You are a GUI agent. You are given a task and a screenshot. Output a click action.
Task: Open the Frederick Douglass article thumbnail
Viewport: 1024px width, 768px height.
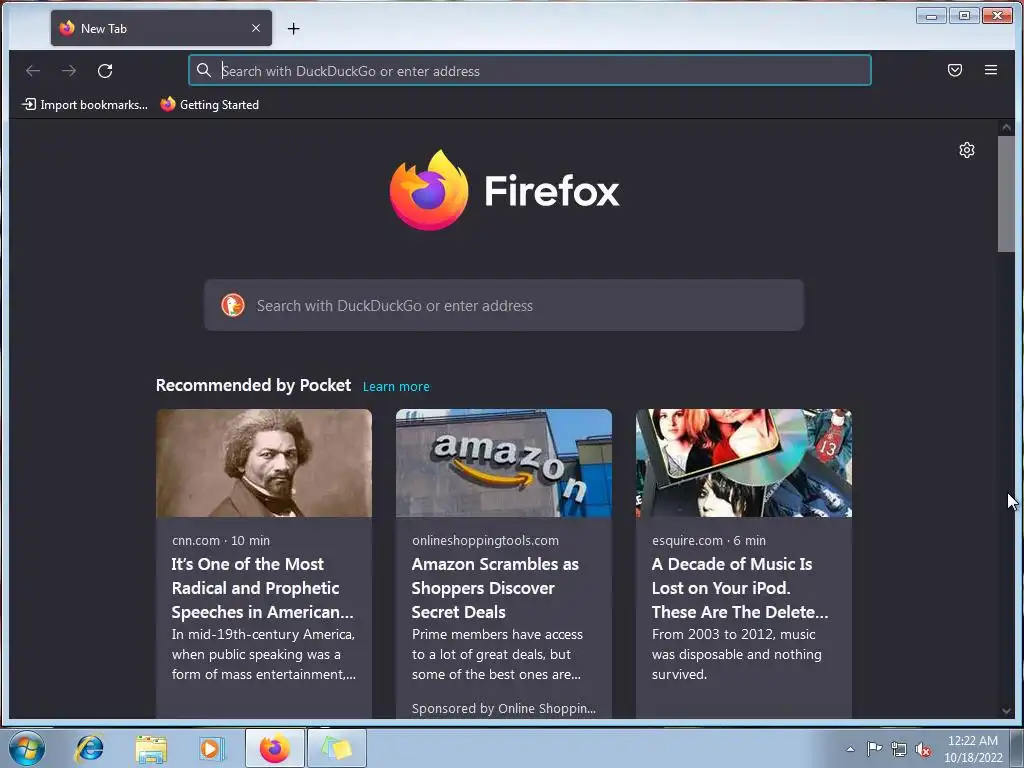click(x=264, y=463)
